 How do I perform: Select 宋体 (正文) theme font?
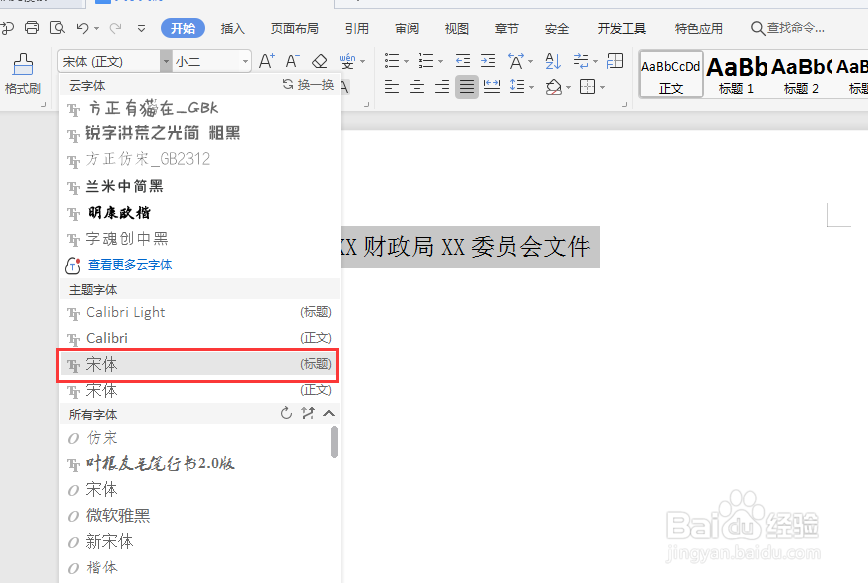pos(200,390)
